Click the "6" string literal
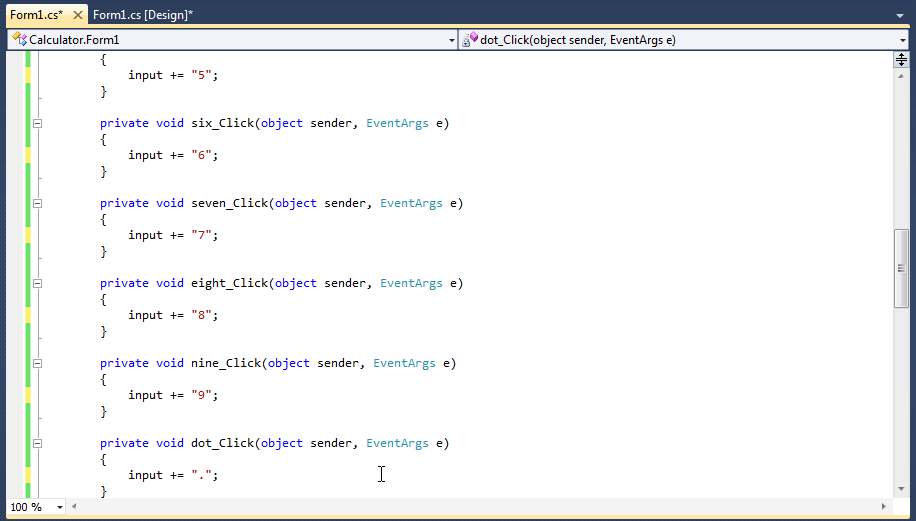 [201, 155]
